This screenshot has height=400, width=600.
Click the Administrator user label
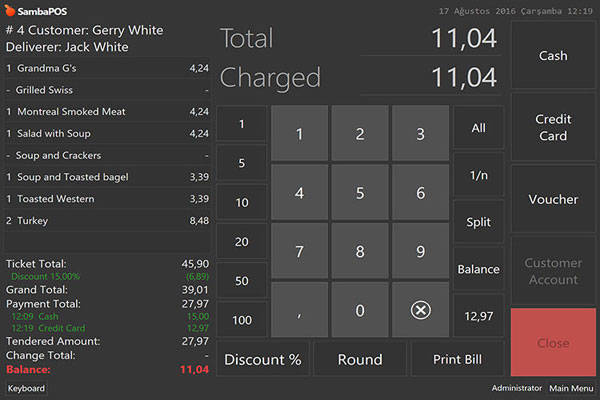click(516, 388)
